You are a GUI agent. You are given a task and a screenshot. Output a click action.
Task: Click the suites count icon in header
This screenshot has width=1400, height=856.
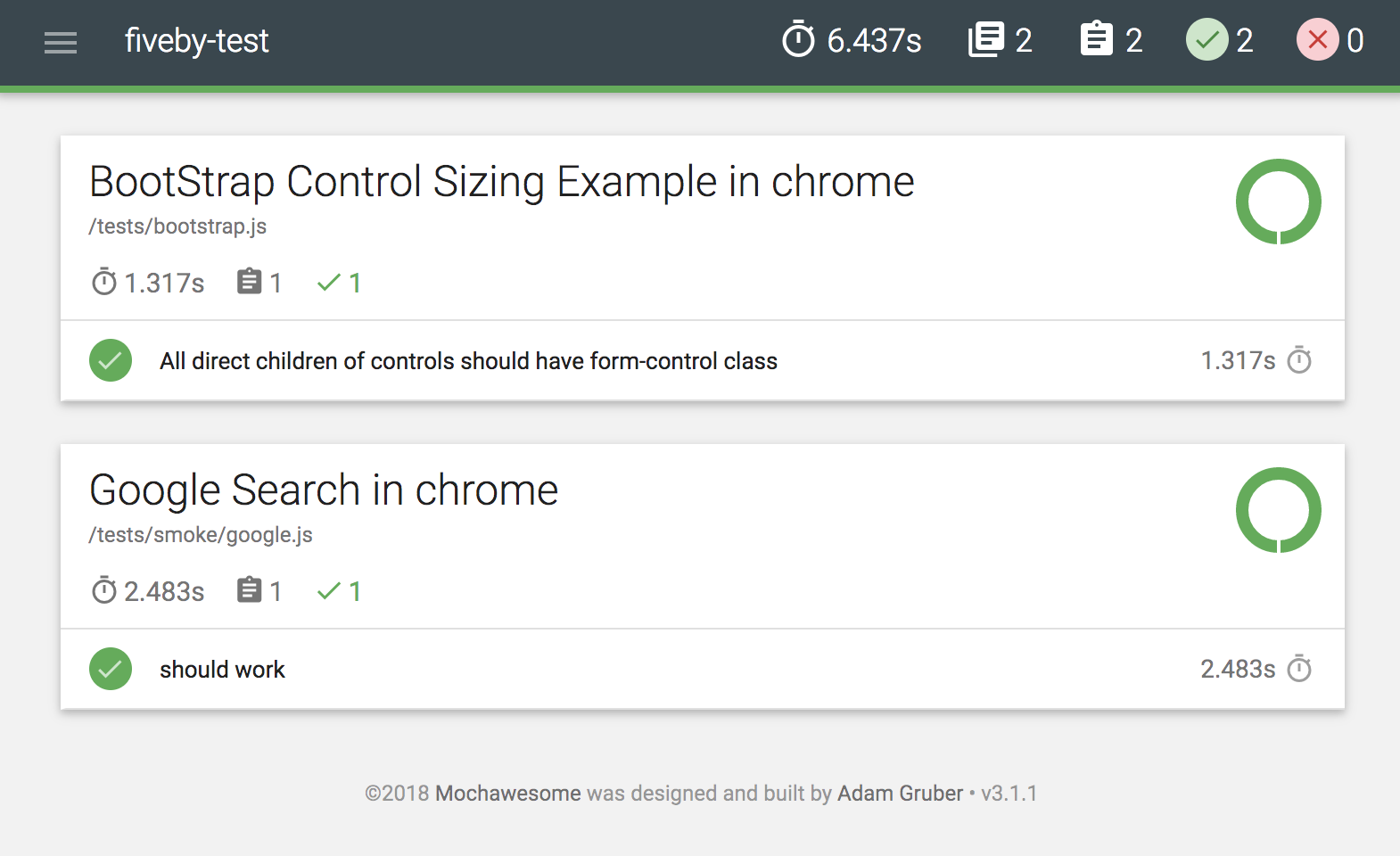pyautogui.click(x=985, y=40)
